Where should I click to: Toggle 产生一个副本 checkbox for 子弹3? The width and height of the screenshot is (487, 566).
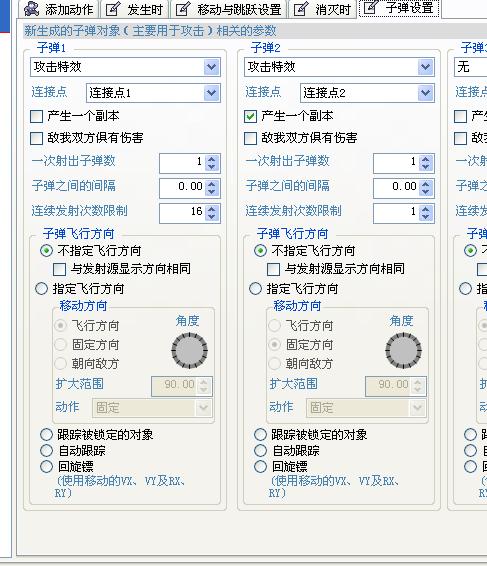460,117
